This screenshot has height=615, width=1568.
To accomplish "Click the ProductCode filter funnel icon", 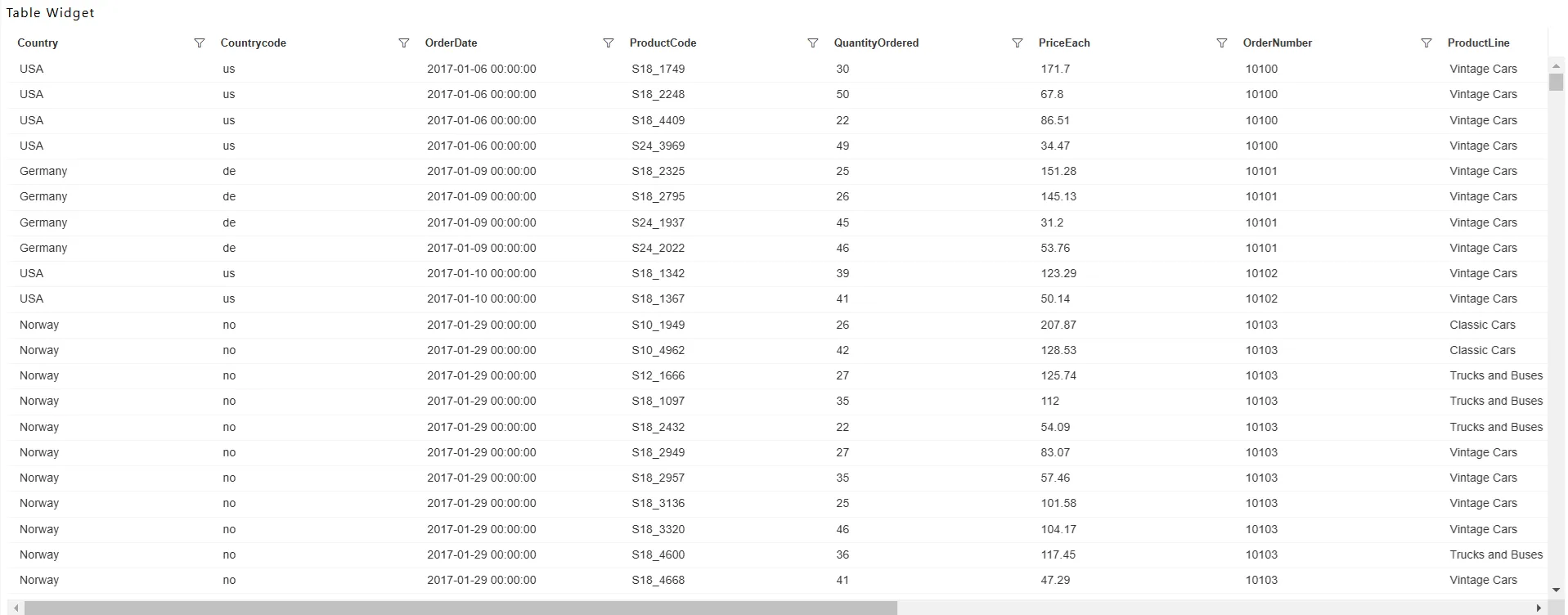I will click(x=812, y=43).
